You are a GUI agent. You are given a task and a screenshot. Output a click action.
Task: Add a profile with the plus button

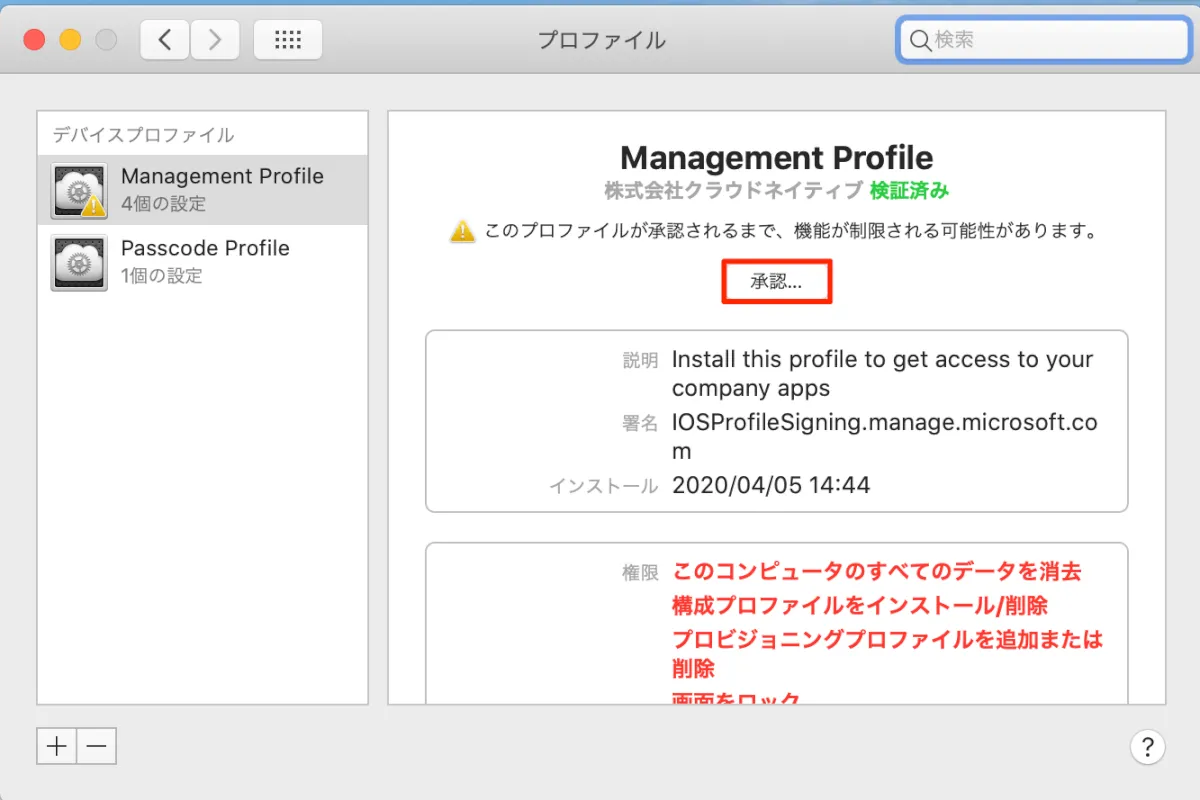[57, 746]
